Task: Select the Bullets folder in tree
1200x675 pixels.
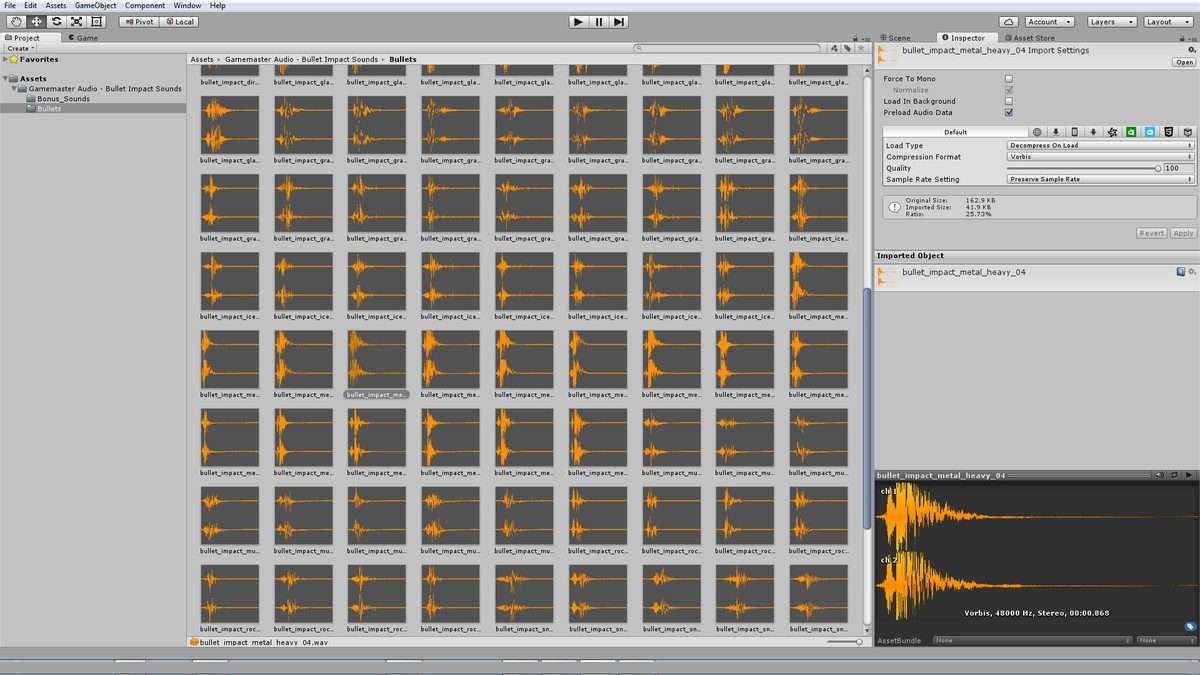Action: [49, 108]
